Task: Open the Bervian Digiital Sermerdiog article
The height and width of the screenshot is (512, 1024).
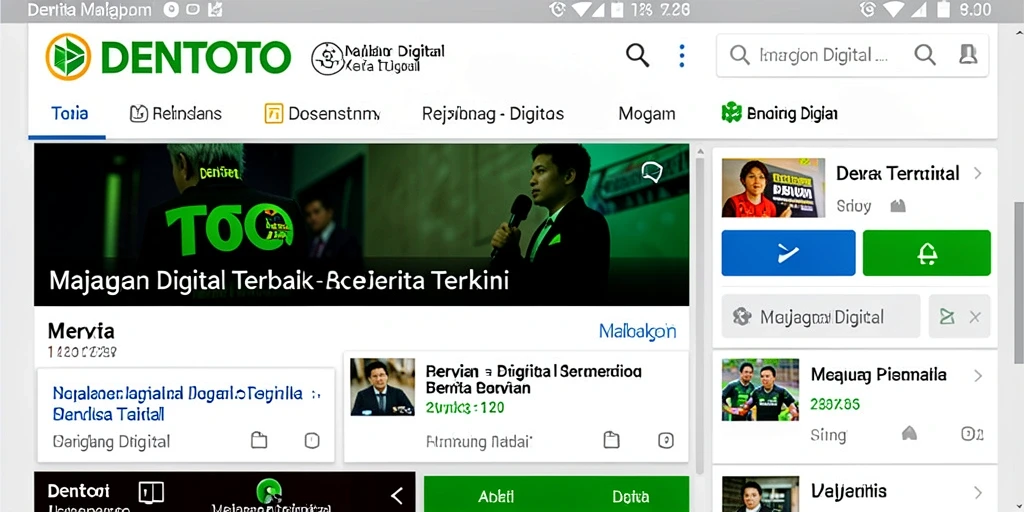Action: tap(534, 379)
